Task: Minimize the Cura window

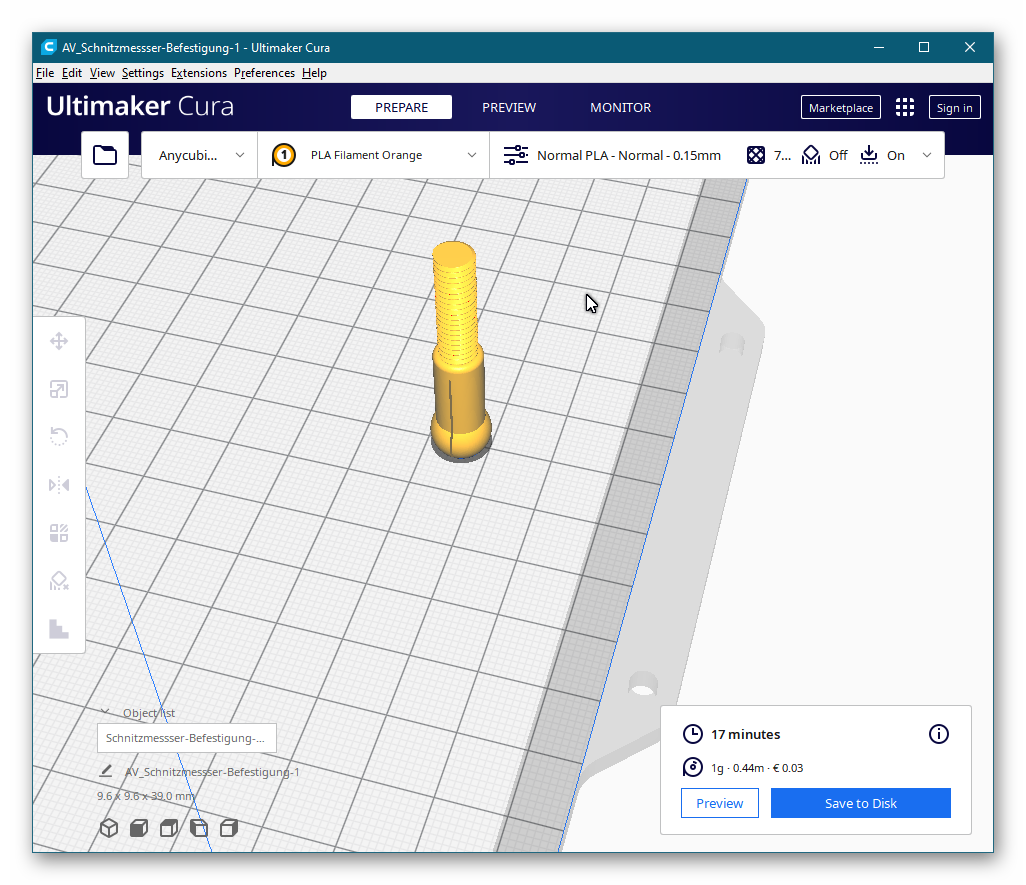Action: tap(879, 47)
